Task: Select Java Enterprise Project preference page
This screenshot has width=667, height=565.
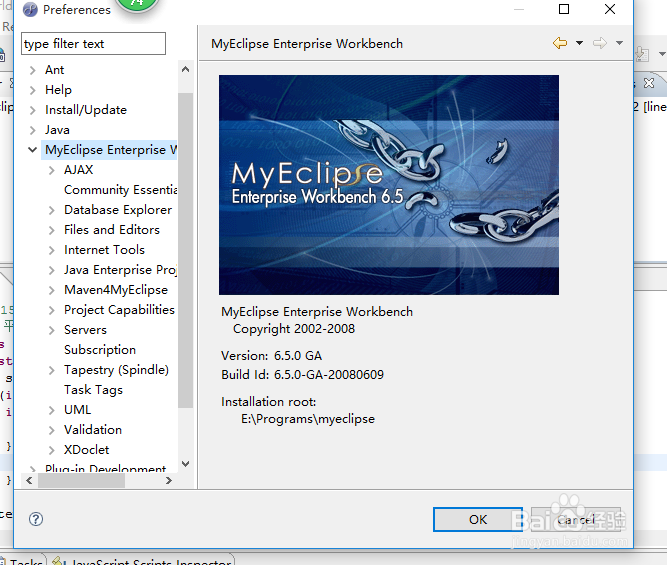Action: [120, 270]
